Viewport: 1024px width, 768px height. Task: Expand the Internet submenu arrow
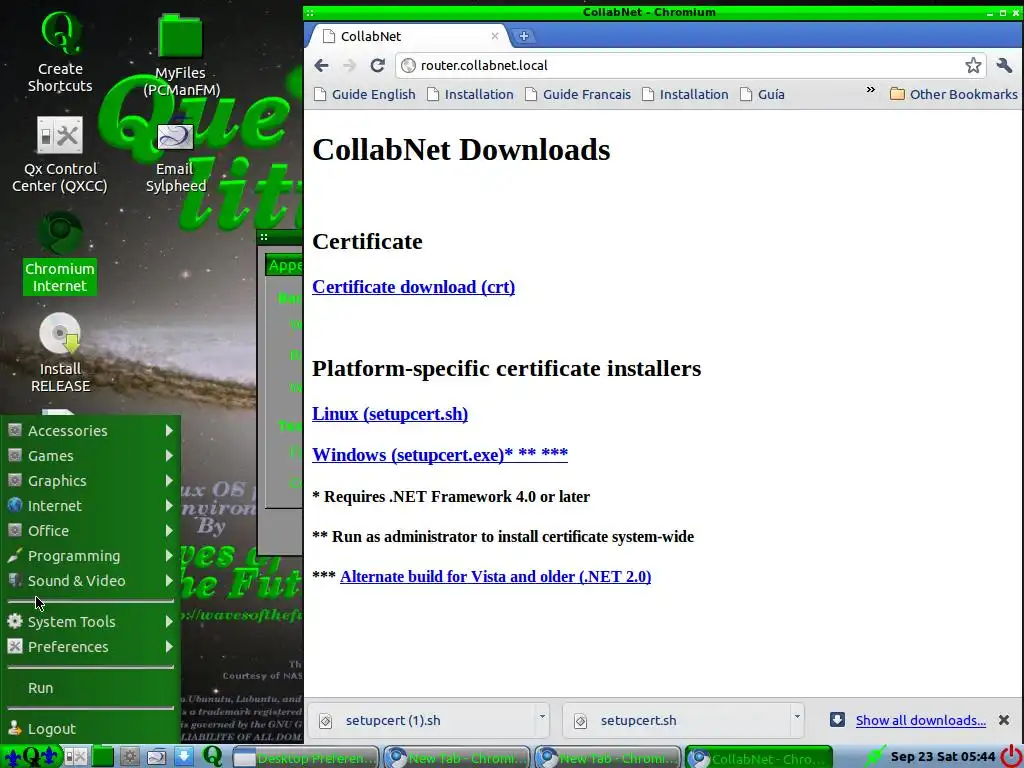point(169,505)
